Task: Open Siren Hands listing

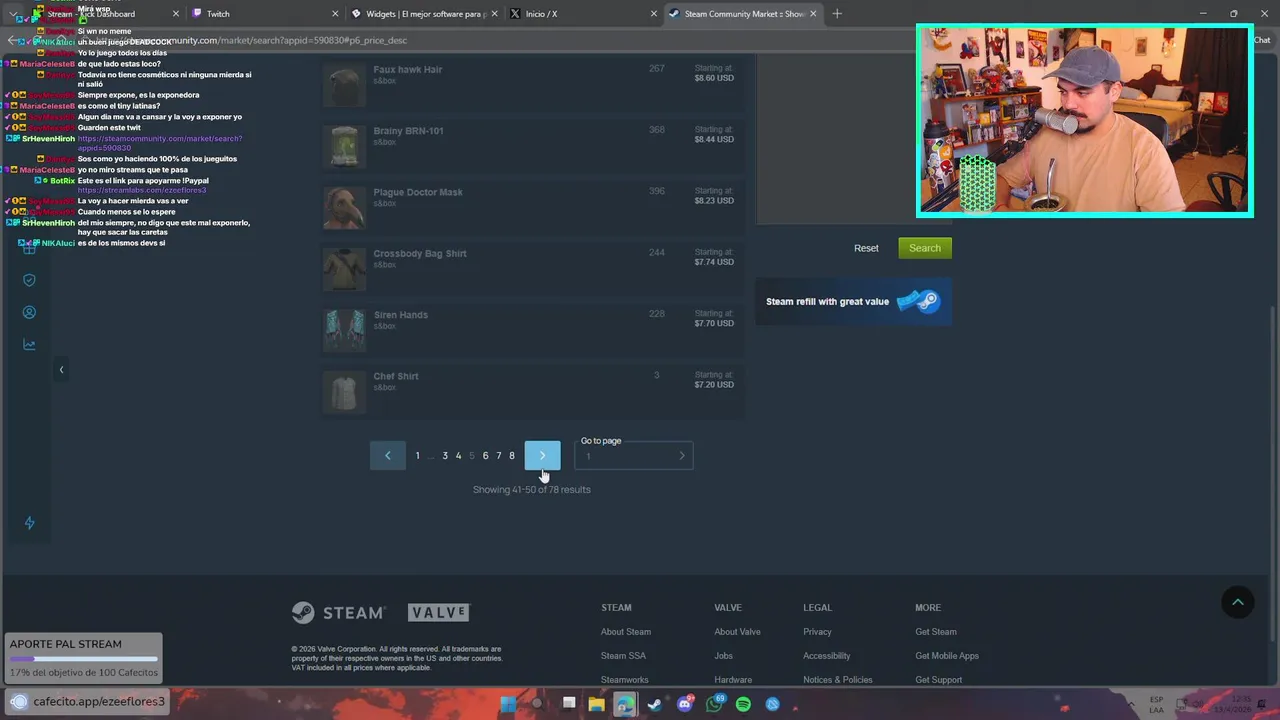Action: click(x=533, y=329)
